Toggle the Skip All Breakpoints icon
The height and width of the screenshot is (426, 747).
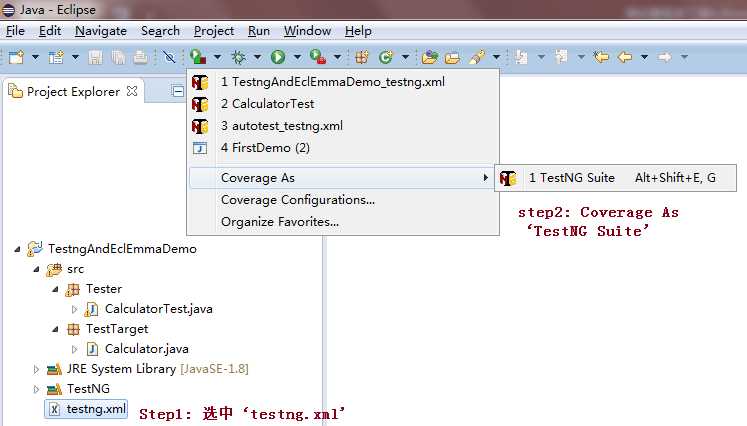click(x=169, y=57)
